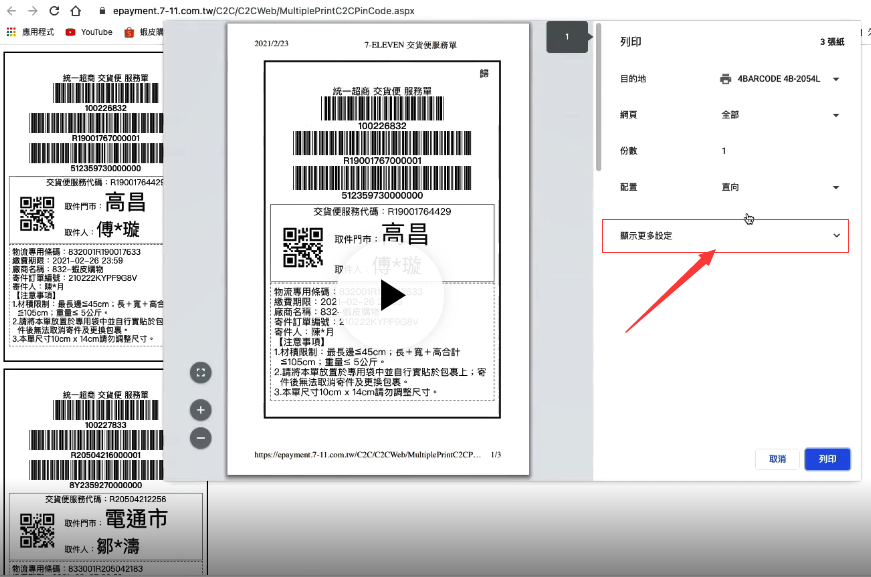The image size is (871, 577).
Task: Reload the page with refresh icon
Action: click(x=54, y=11)
